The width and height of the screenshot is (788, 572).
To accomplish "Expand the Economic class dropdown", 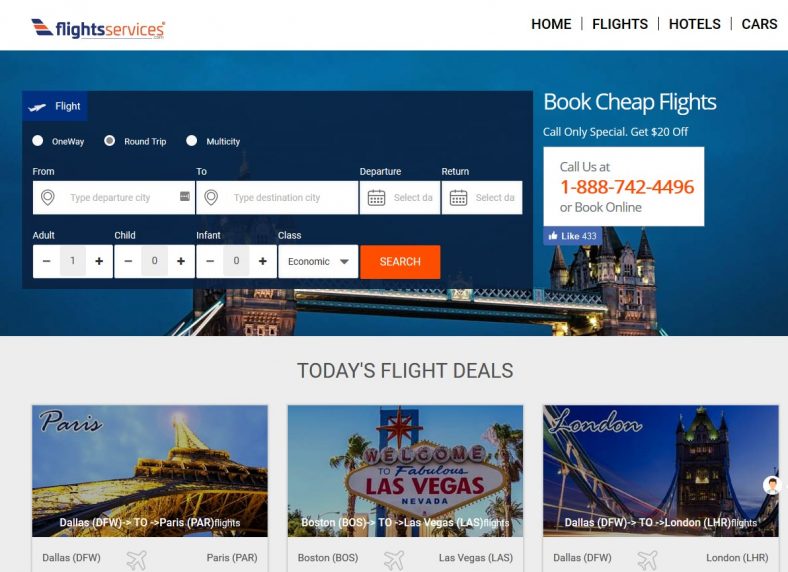I will click(x=318, y=261).
